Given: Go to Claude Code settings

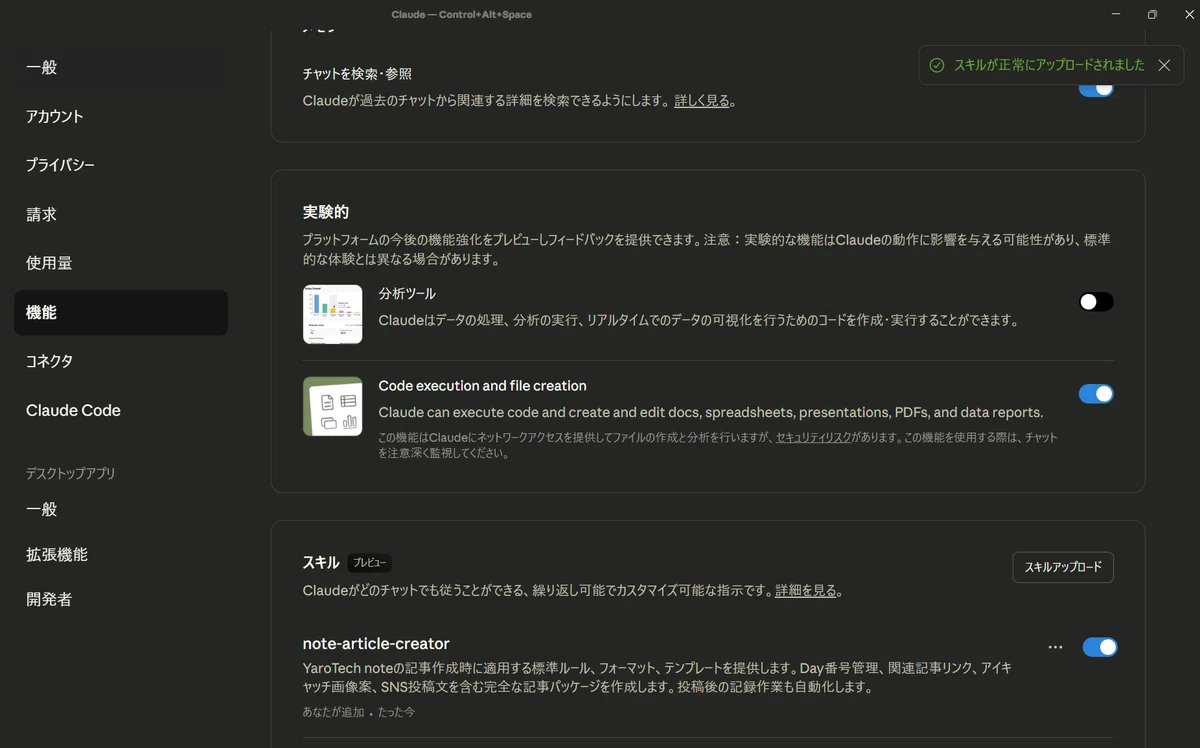Looking at the screenshot, I should click(x=121, y=410).
